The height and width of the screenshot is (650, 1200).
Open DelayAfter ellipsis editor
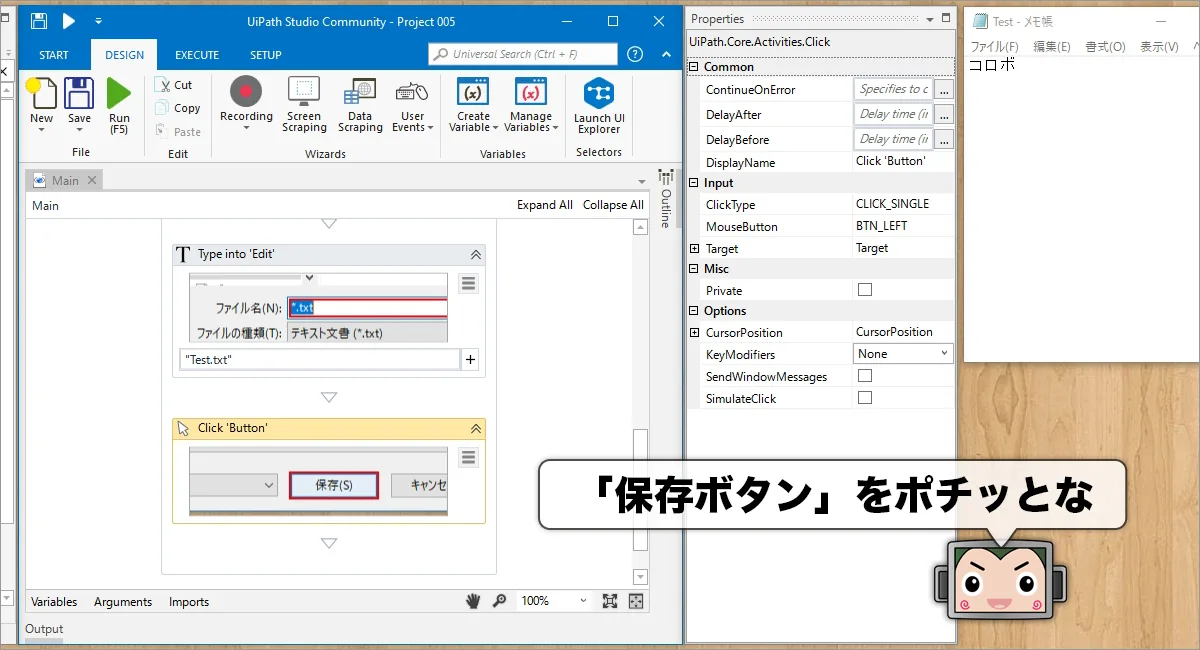pos(944,114)
